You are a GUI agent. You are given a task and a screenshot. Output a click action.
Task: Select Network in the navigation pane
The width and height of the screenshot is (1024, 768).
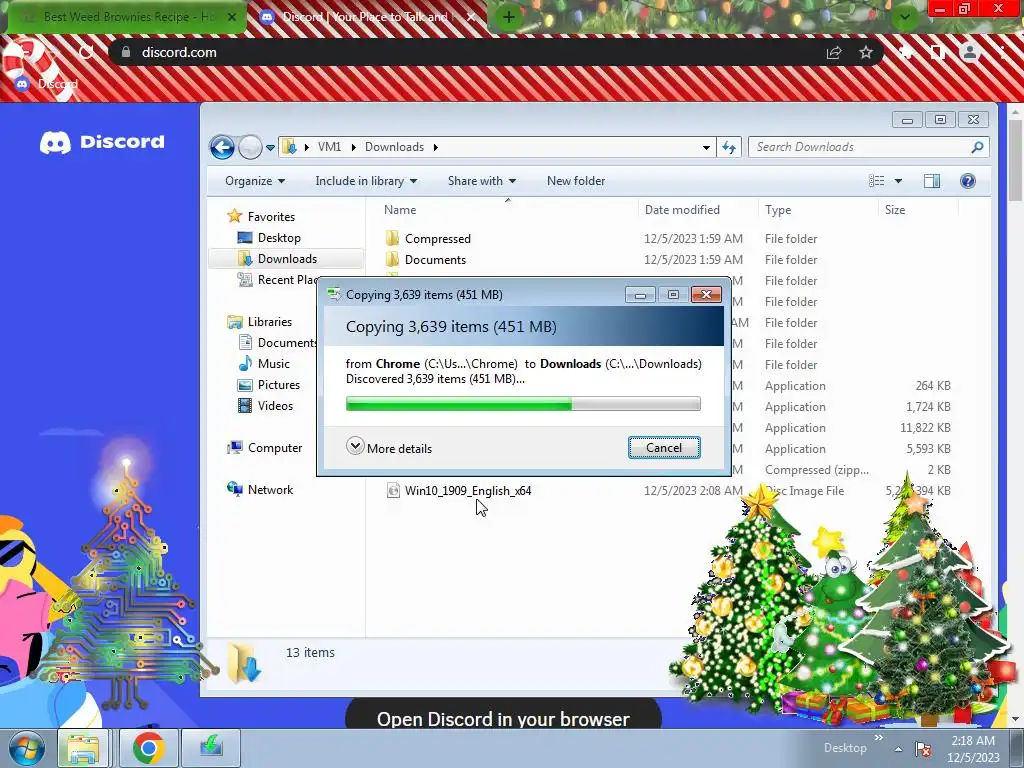(x=270, y=489)
